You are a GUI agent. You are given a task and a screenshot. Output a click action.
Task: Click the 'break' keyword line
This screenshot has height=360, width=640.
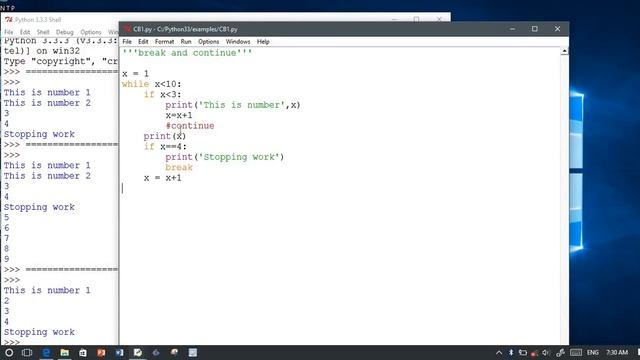179,167
